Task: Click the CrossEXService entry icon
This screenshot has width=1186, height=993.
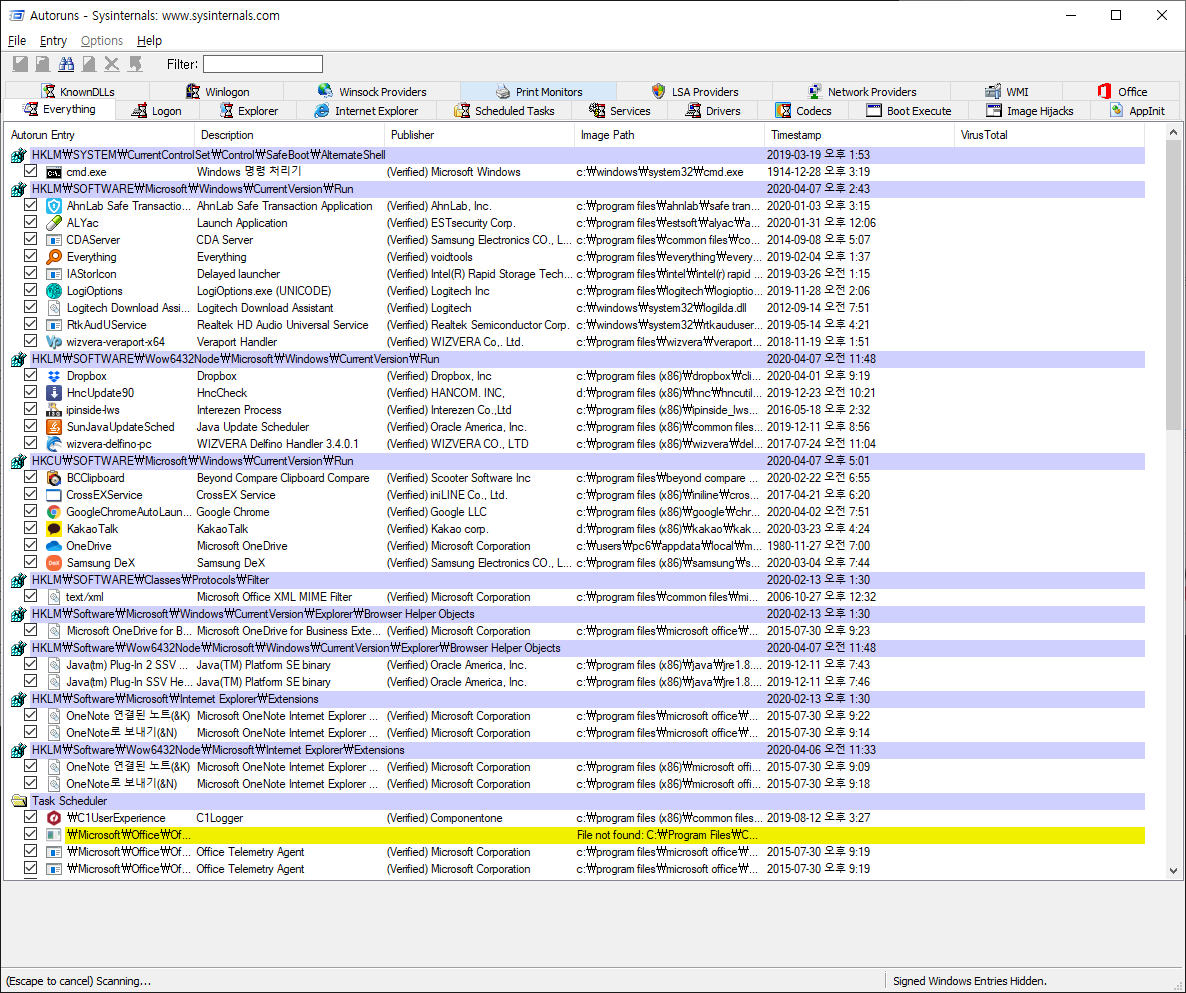Action: pos(54,495)
